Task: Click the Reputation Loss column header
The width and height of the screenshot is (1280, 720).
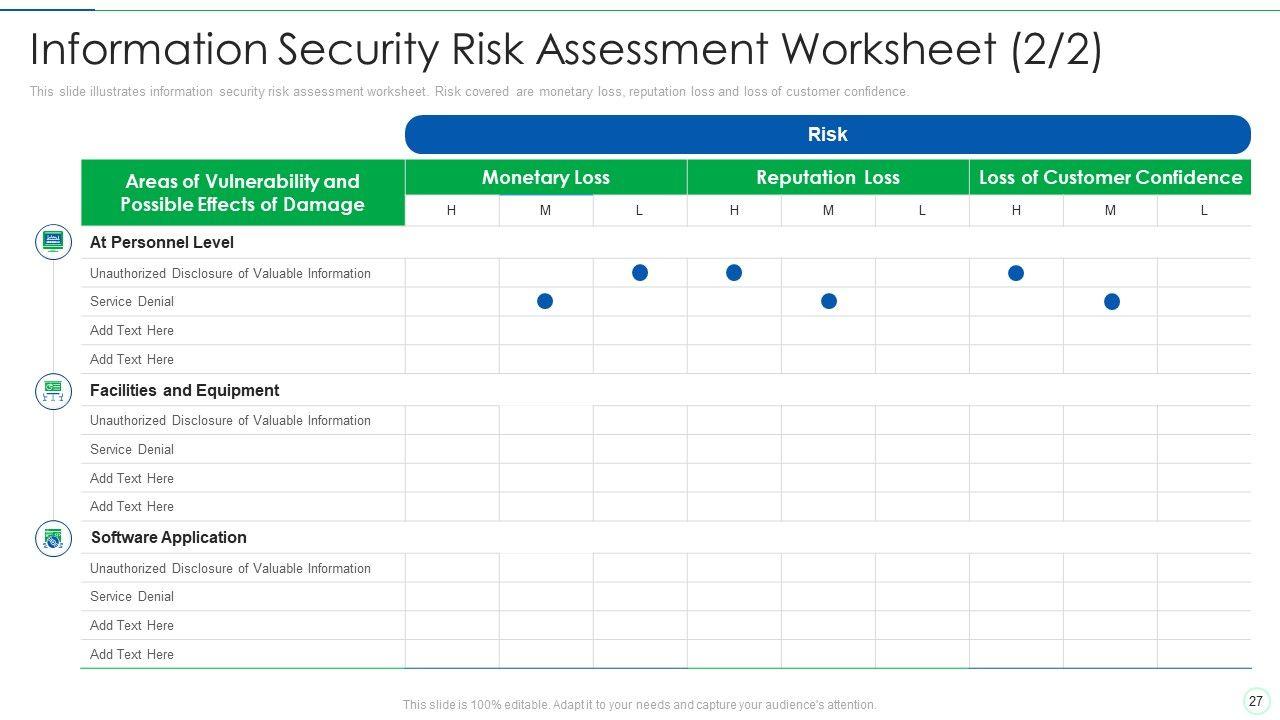Action: (828, 177)
